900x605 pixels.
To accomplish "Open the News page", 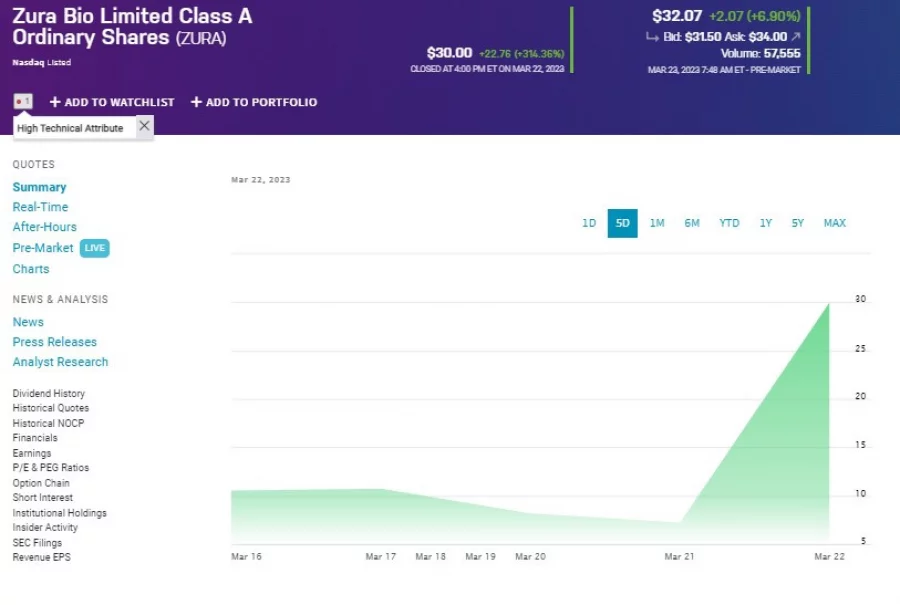I will 27,322.
